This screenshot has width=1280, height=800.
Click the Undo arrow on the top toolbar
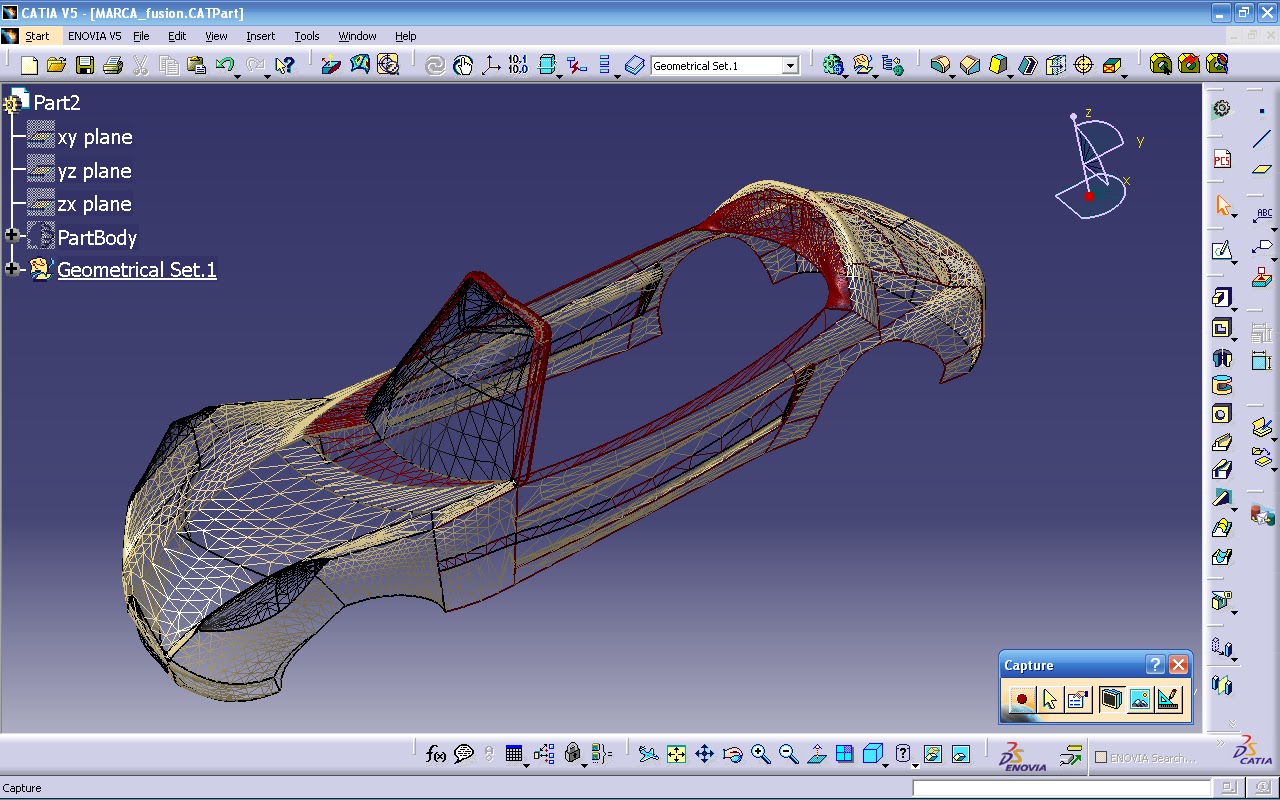[224, 63]
